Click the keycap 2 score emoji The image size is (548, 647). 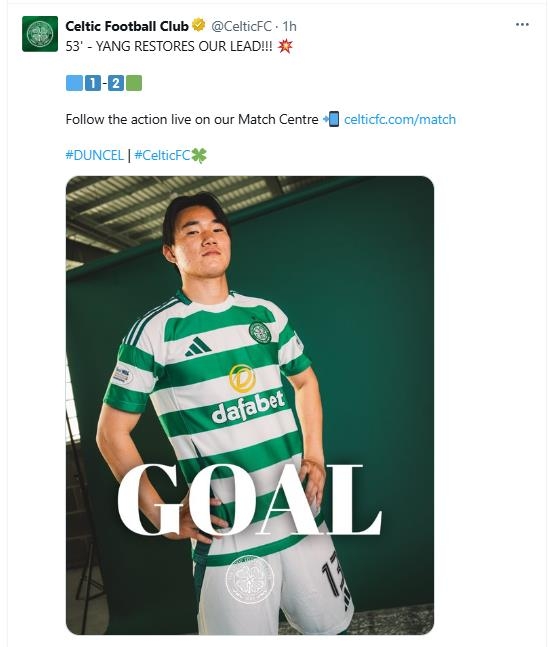pyautogui.click(x=116, y=83)
